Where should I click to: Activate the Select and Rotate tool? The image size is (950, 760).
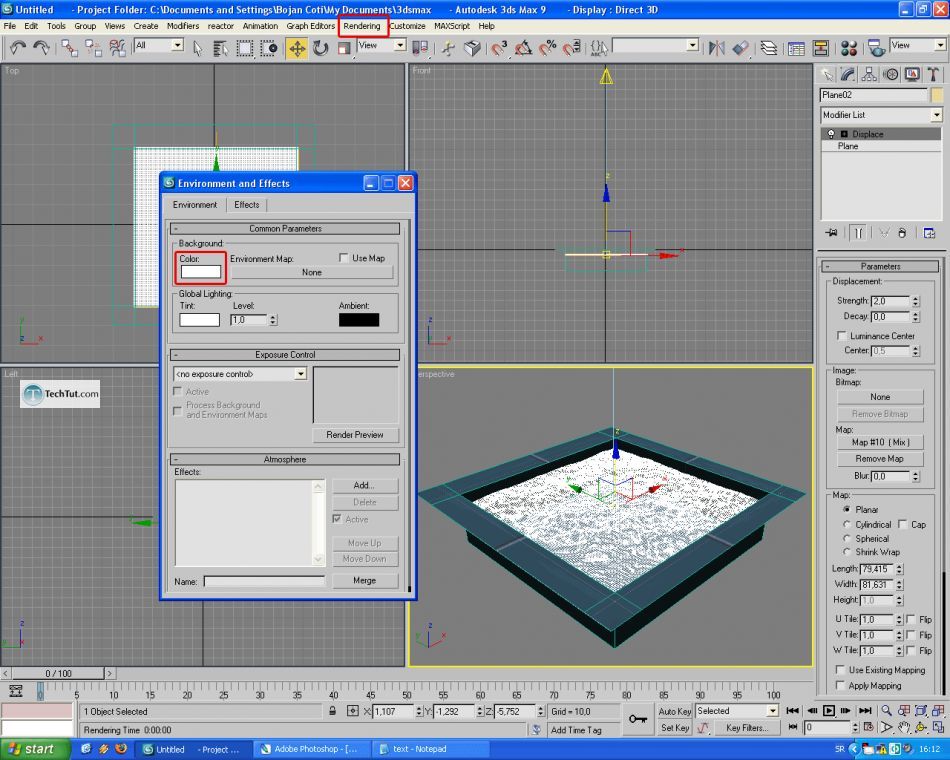[x=321, y=48]
